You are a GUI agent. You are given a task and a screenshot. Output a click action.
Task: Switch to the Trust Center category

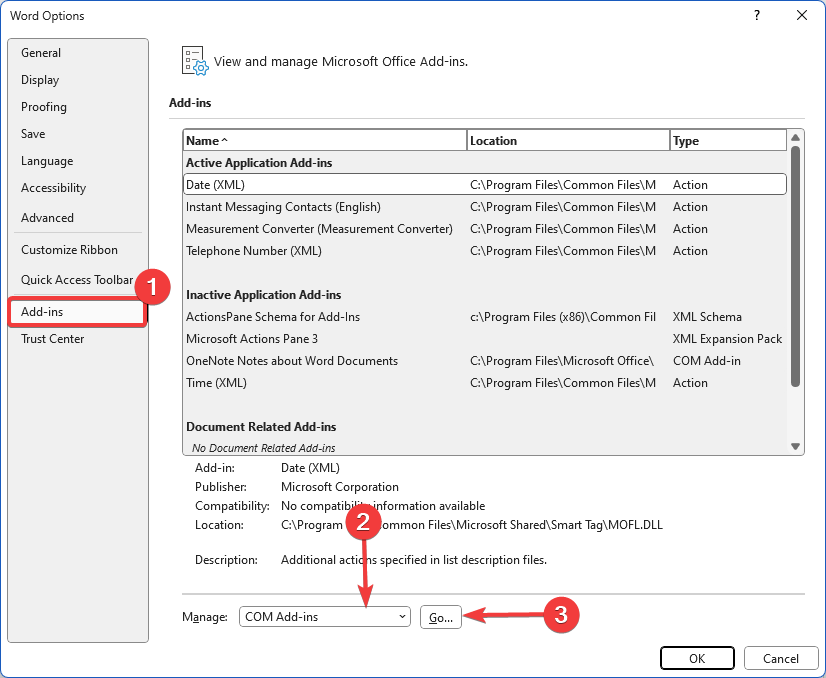[53, 339]
